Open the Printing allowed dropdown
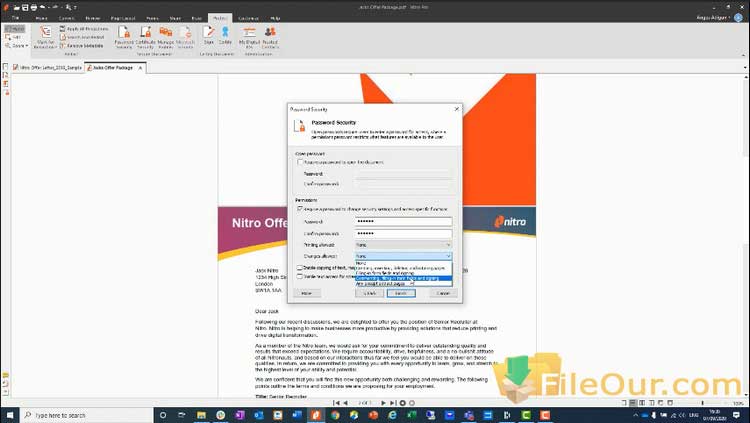The height and width of the screenshot is (423, 750). (x=403, y=245)
